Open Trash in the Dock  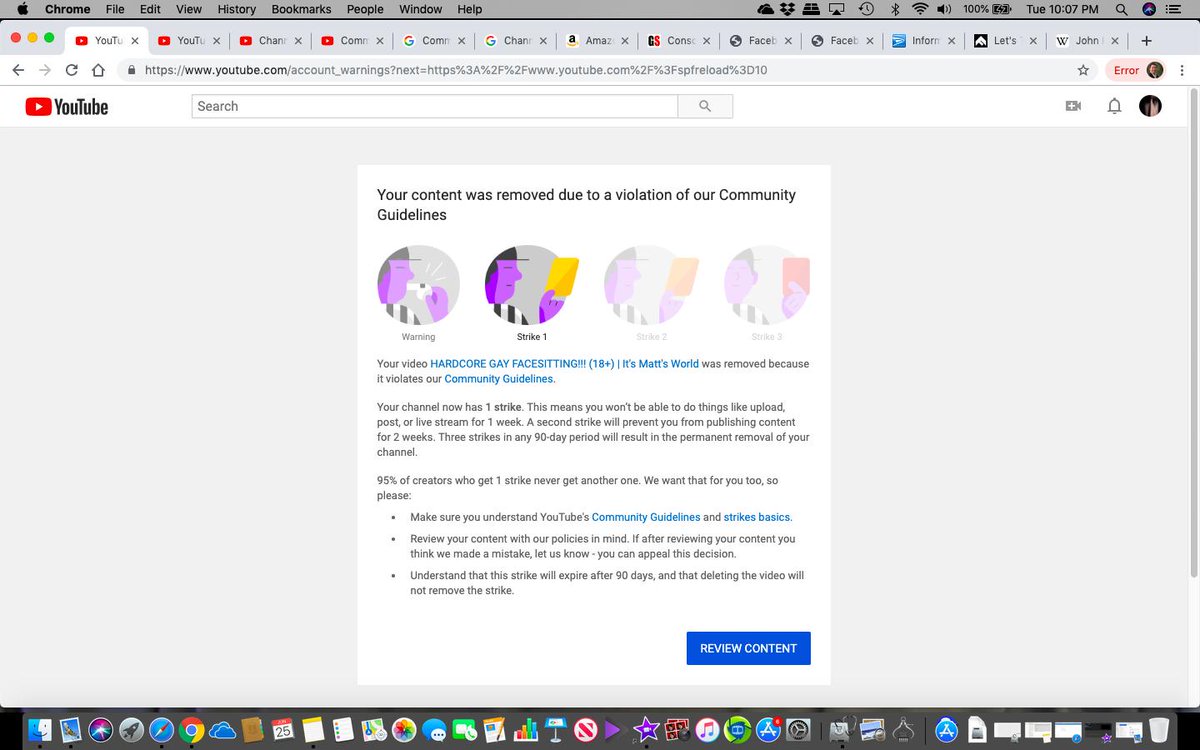(x=1159, y=729)
